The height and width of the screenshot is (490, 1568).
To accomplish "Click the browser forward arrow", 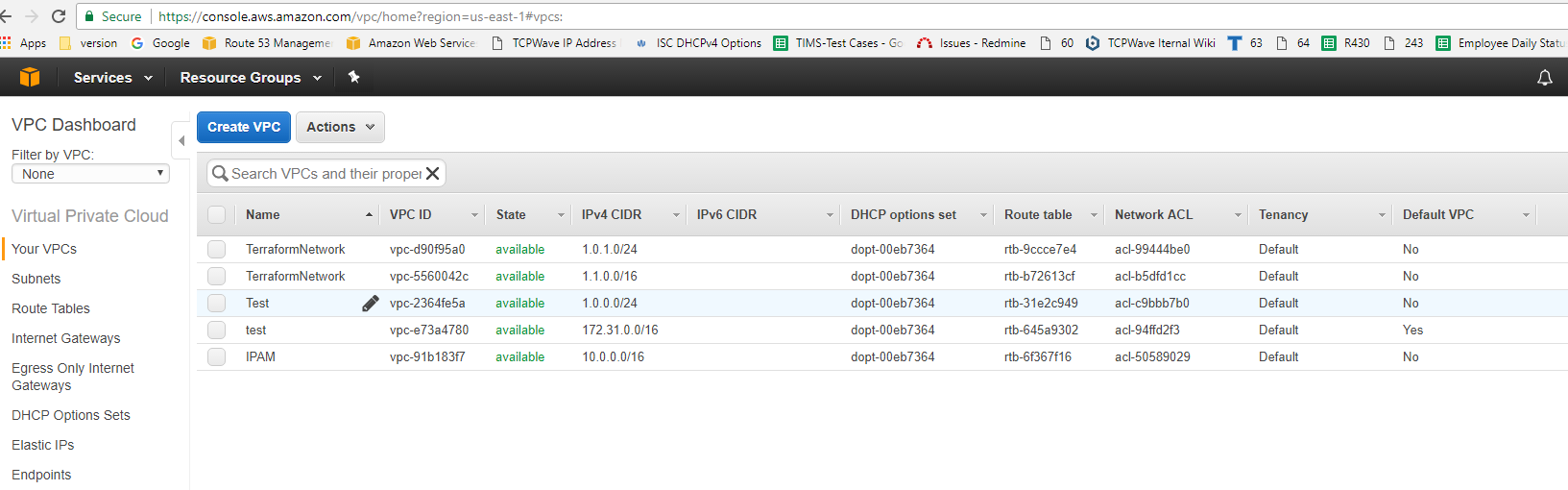I will 32,16.
